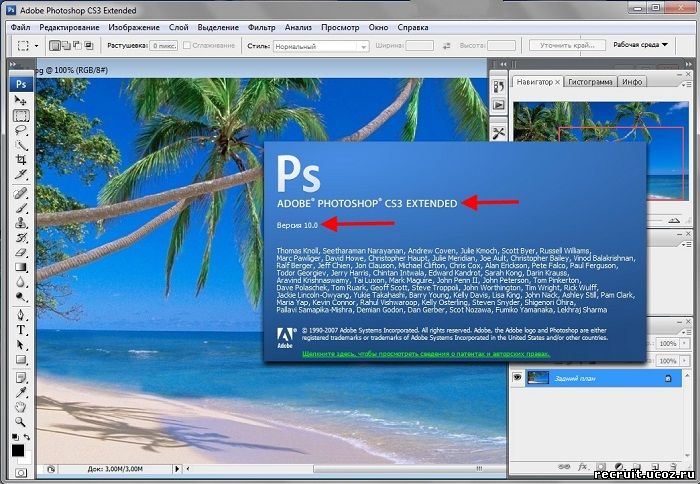
Task: Select the Gradient tool
Action: pyautogui.click(x=21, y=267)
